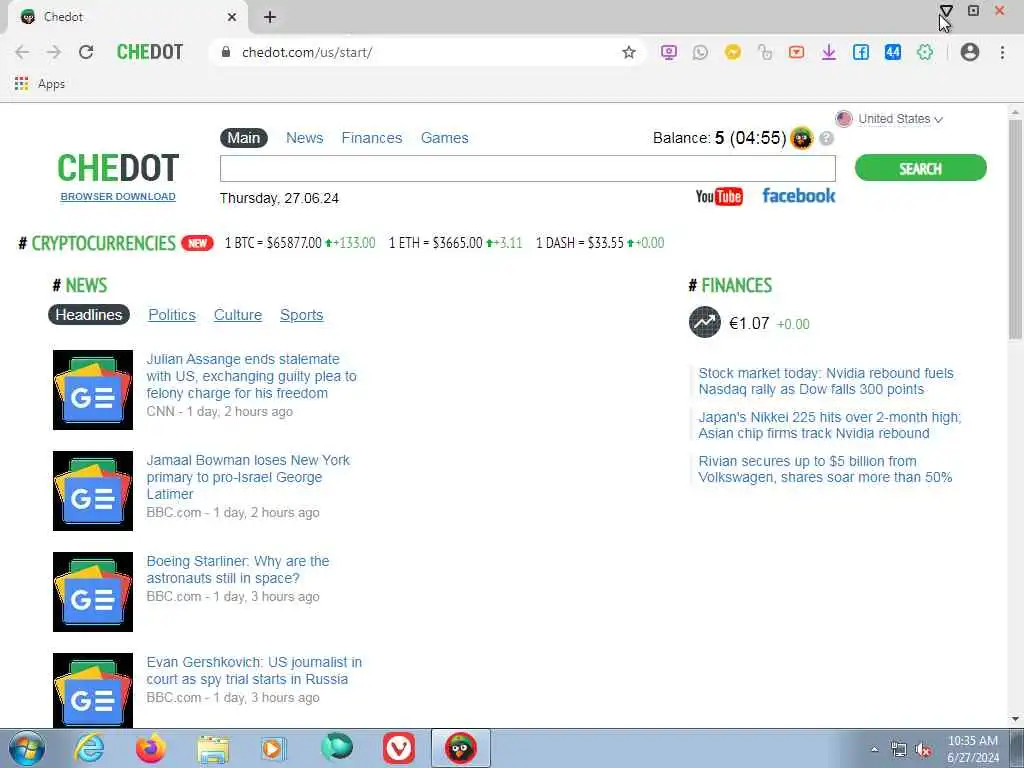Image resolution: width=1024 pixels, height=768 pixels.
Task: Open the Rivian Volkswagen billion article
Action: [x=825, y=469]
